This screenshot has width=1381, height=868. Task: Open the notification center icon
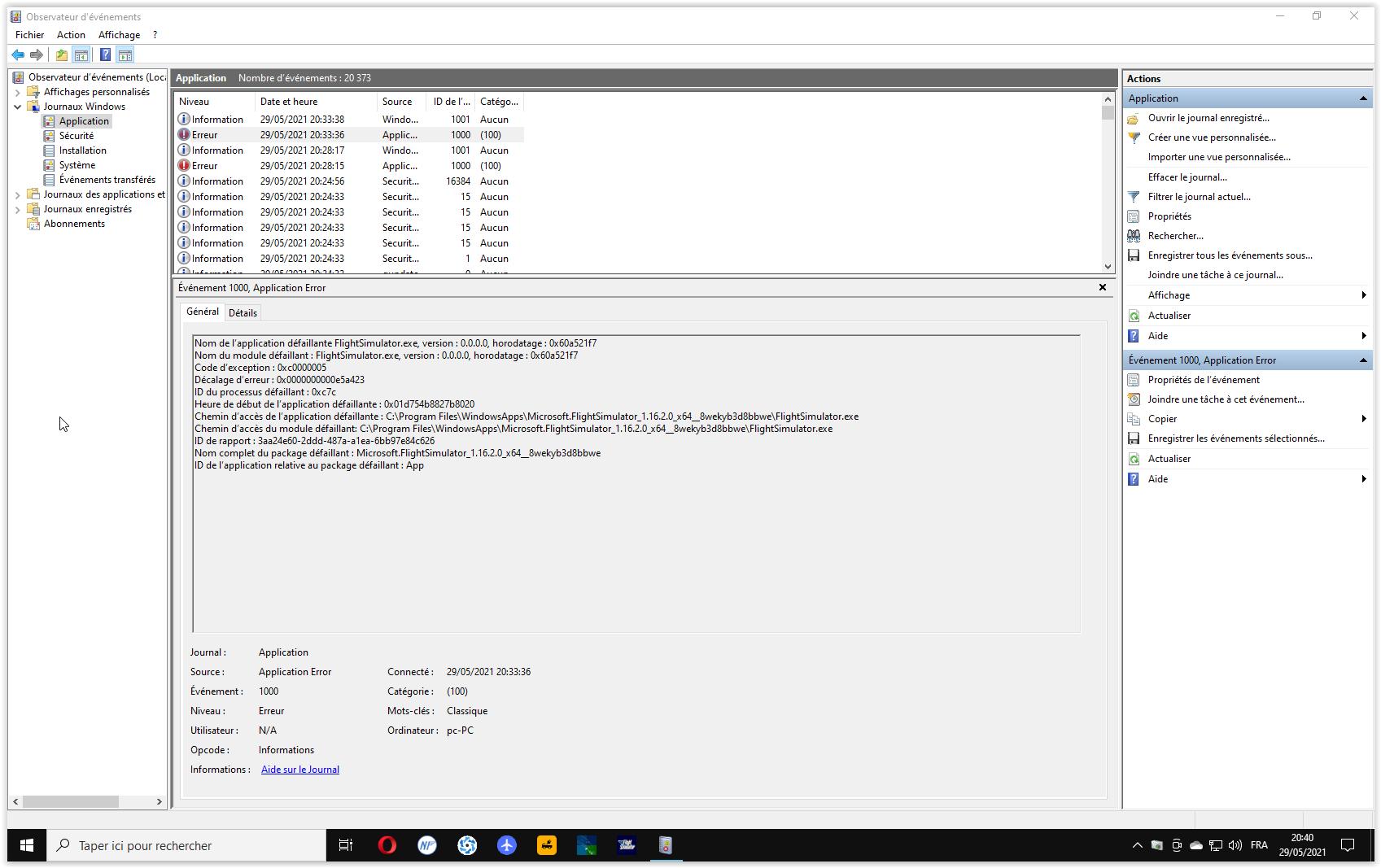(x=1348, y=845)
